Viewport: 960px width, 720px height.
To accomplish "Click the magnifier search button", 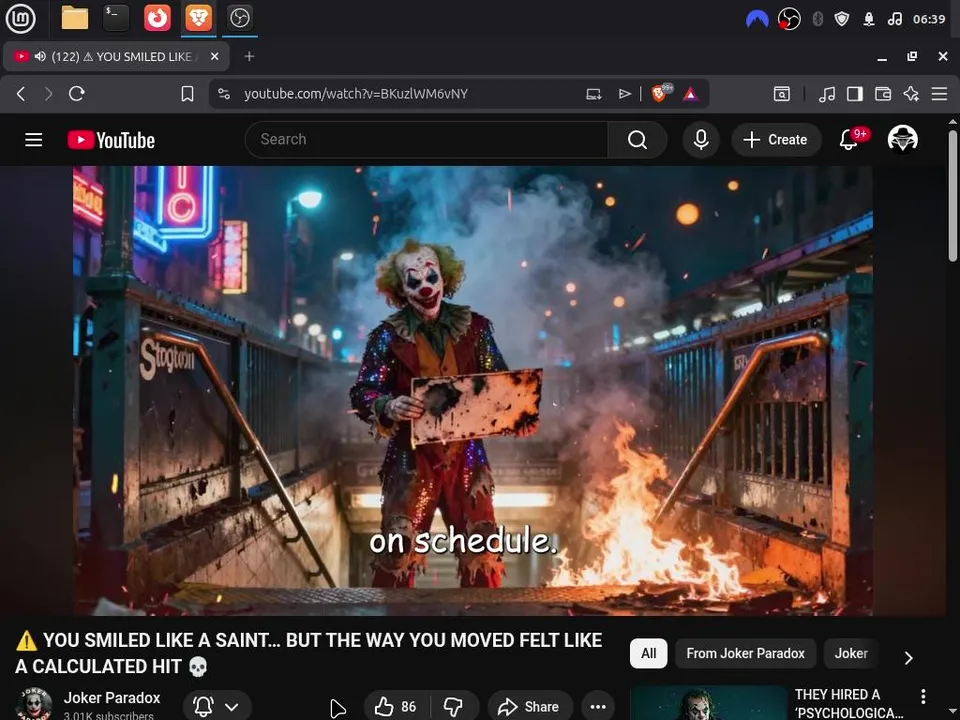I will click(637, 140).
